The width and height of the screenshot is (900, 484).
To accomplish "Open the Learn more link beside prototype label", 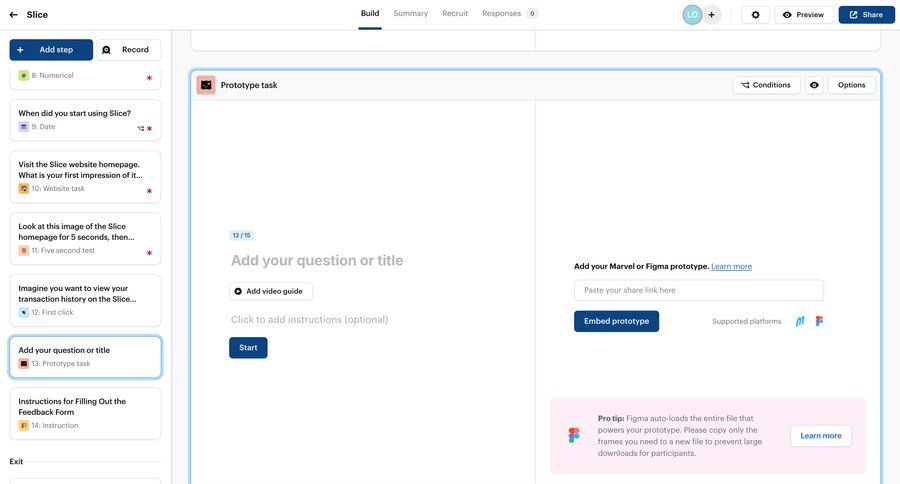I will coord(731,267).
